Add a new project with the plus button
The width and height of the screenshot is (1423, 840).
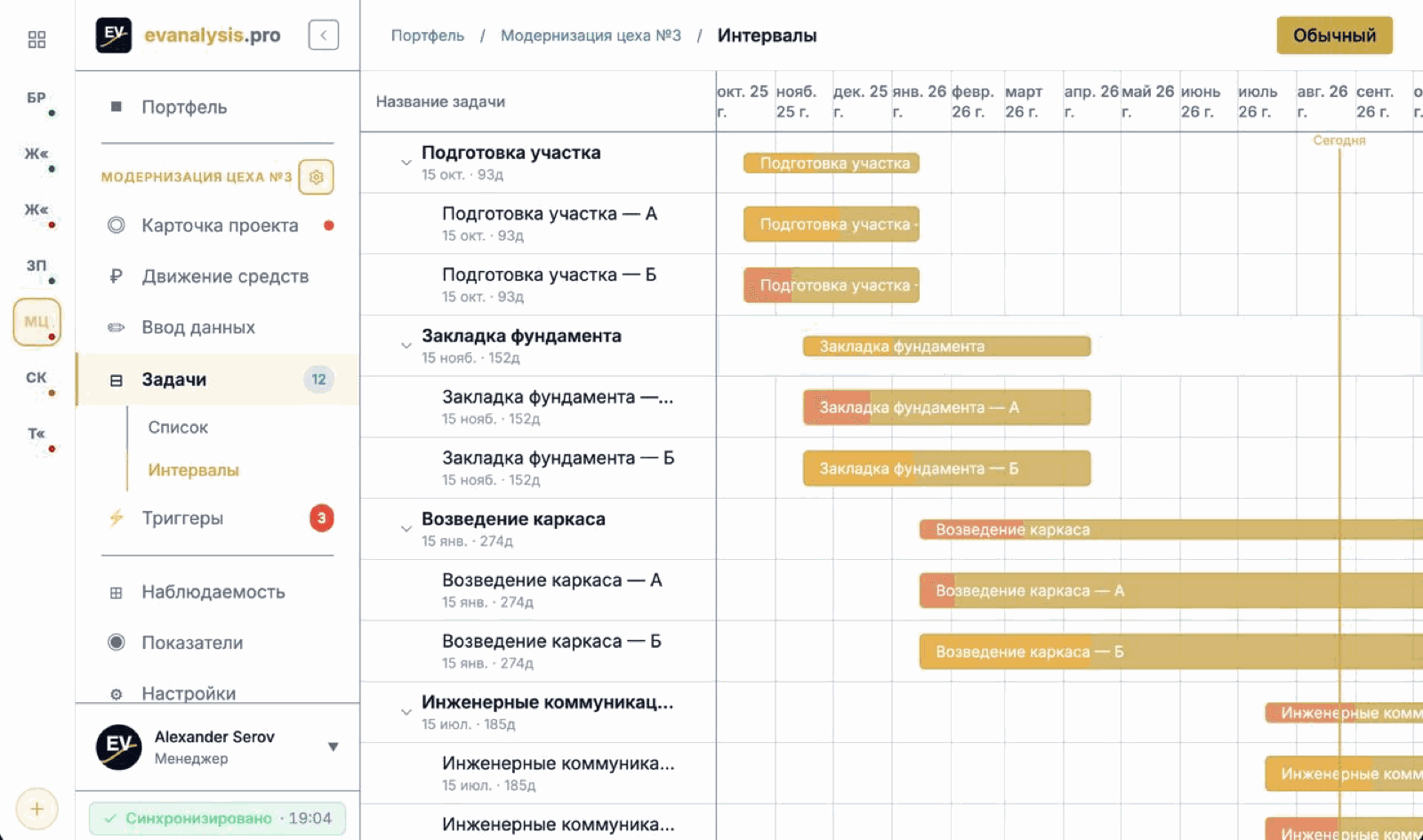coord(36,809)
